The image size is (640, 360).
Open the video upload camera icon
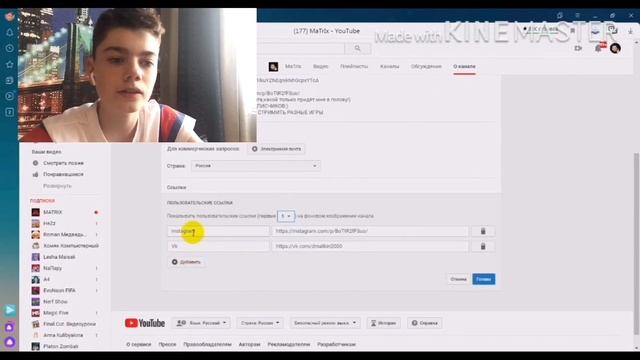coord(578,48)
